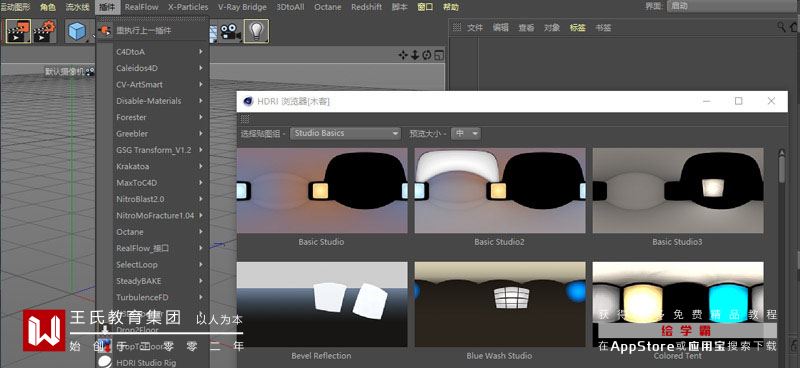Select the Basic Studio2 HDRI thumbnail

[x=499, y=191]
